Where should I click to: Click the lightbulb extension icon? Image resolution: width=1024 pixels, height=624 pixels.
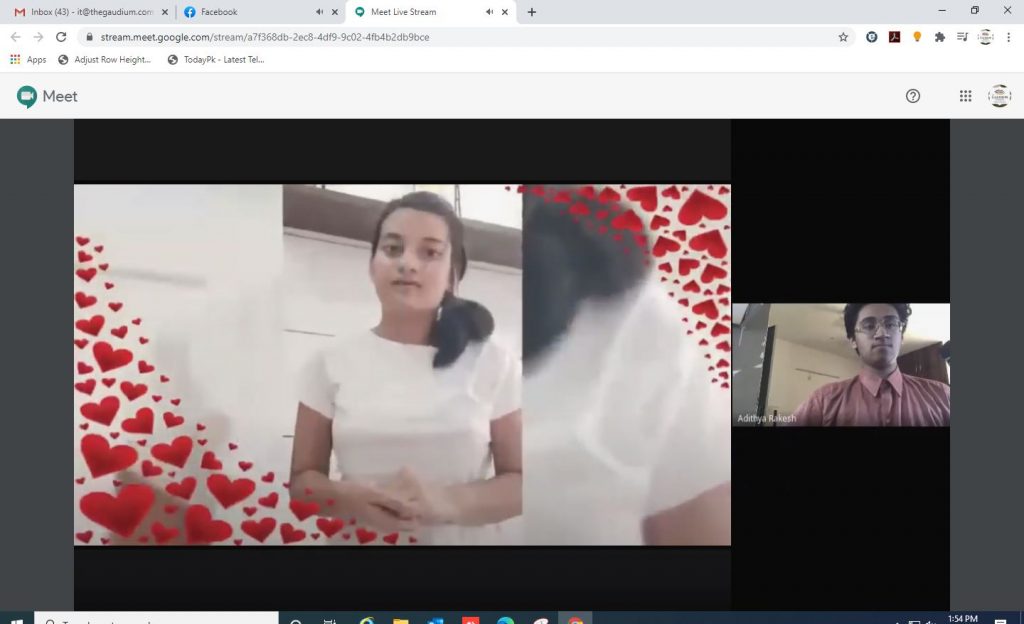coord(917,37)
